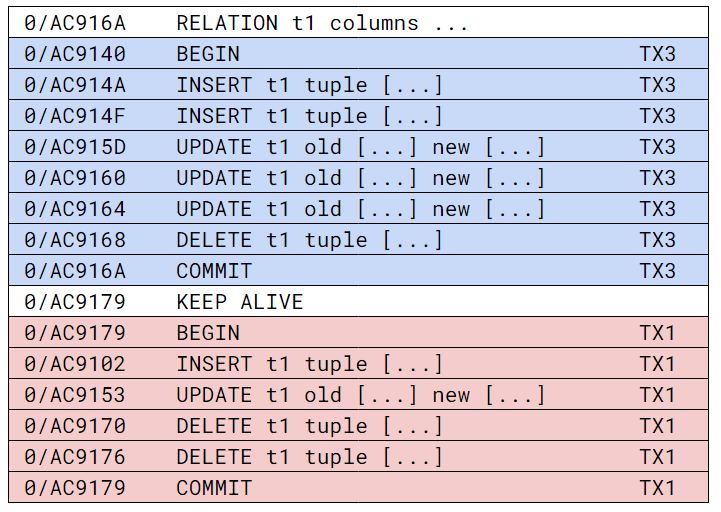Select INSERT row at 0/AC9102
The image size is (721, 512).
(x=358, y=364)
